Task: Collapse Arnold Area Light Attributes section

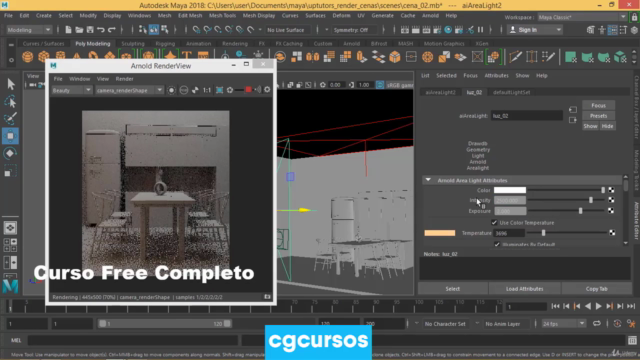Action: click(x=428, y=180)
